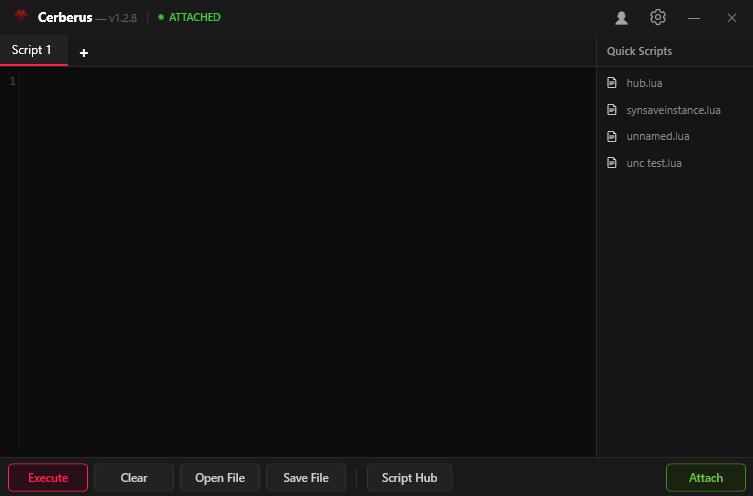Click inside the script editor area
The height and width of the screenshot is (496, 753).
[307, 262]
